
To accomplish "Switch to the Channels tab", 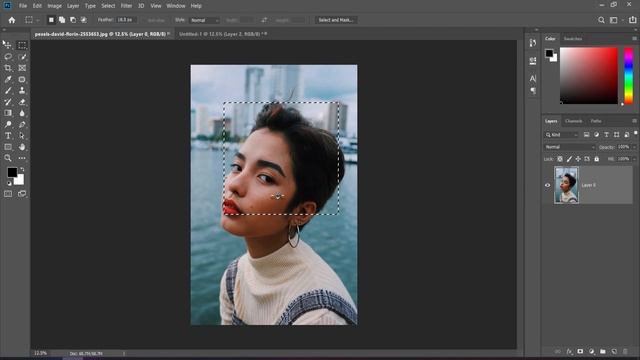I will 573,121.
